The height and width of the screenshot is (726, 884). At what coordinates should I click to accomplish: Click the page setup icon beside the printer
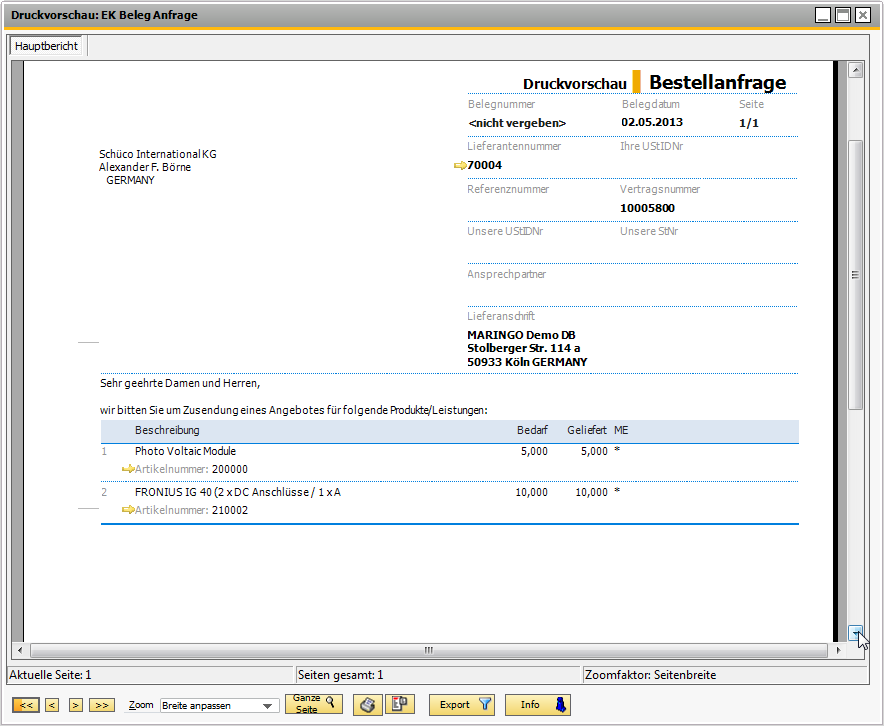click(x=400, y=705)
